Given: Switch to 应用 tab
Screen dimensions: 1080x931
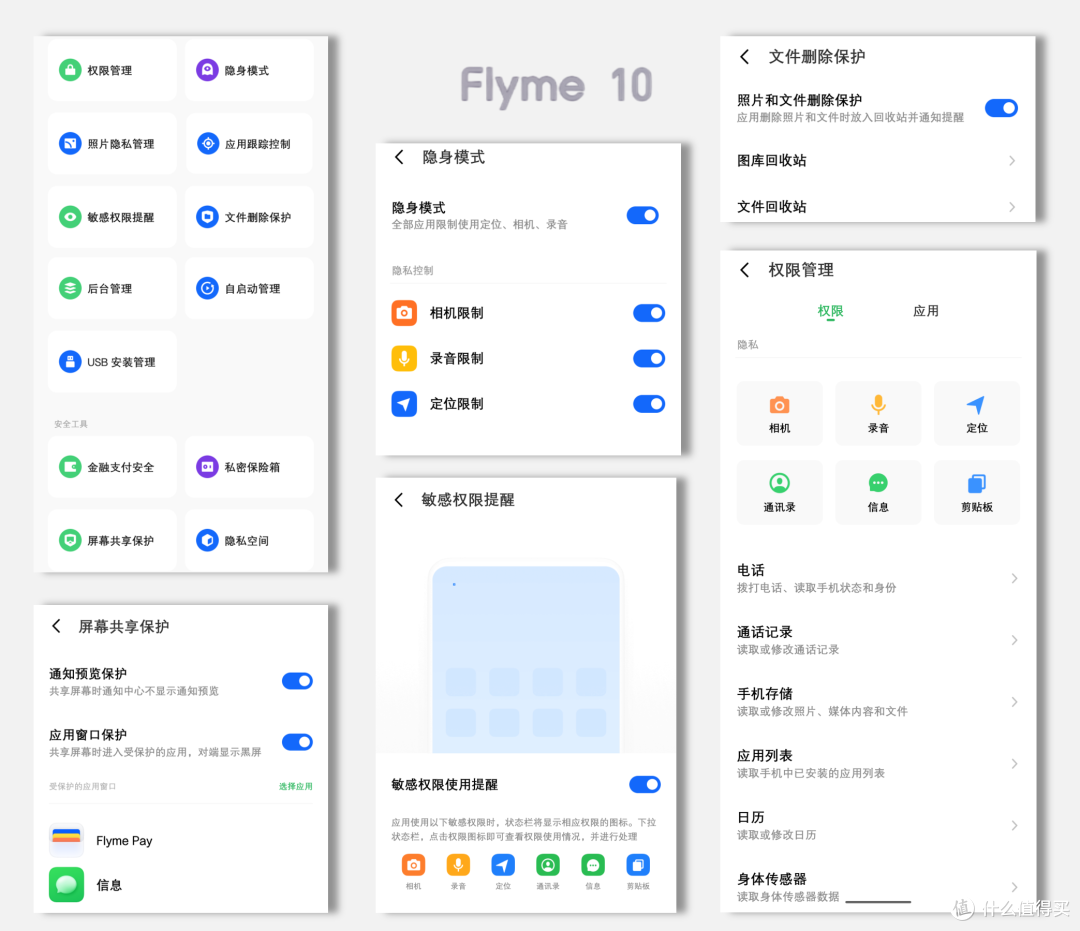Looking at the screenshot, I should [926, 311].
